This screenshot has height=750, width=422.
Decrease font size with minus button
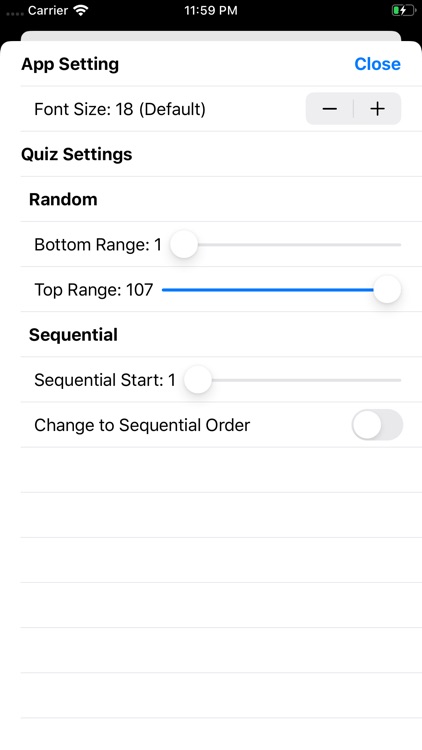click(330, 109)
